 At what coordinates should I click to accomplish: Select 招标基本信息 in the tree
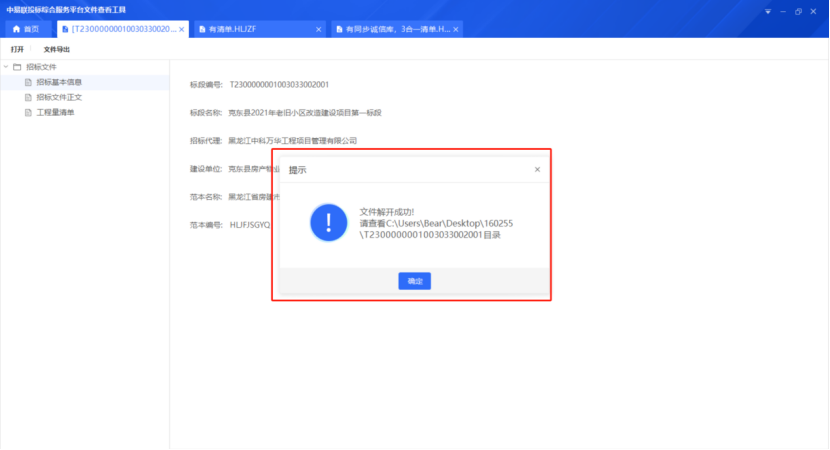click(x=59, y=82)
